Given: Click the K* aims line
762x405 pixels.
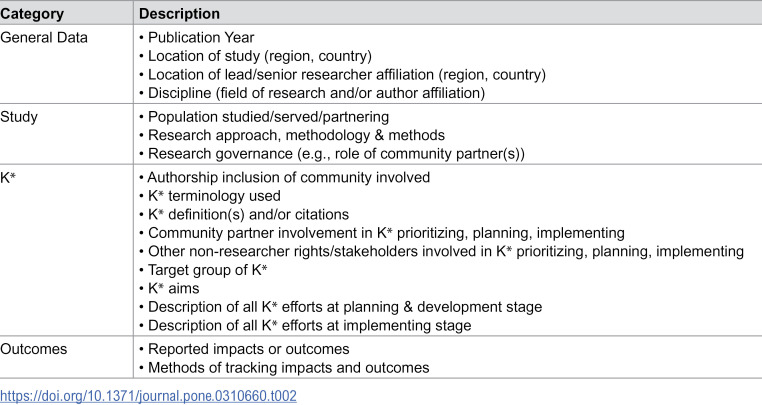Looking at the screenshot, I should pyautogui.click(x=169, y=288).
